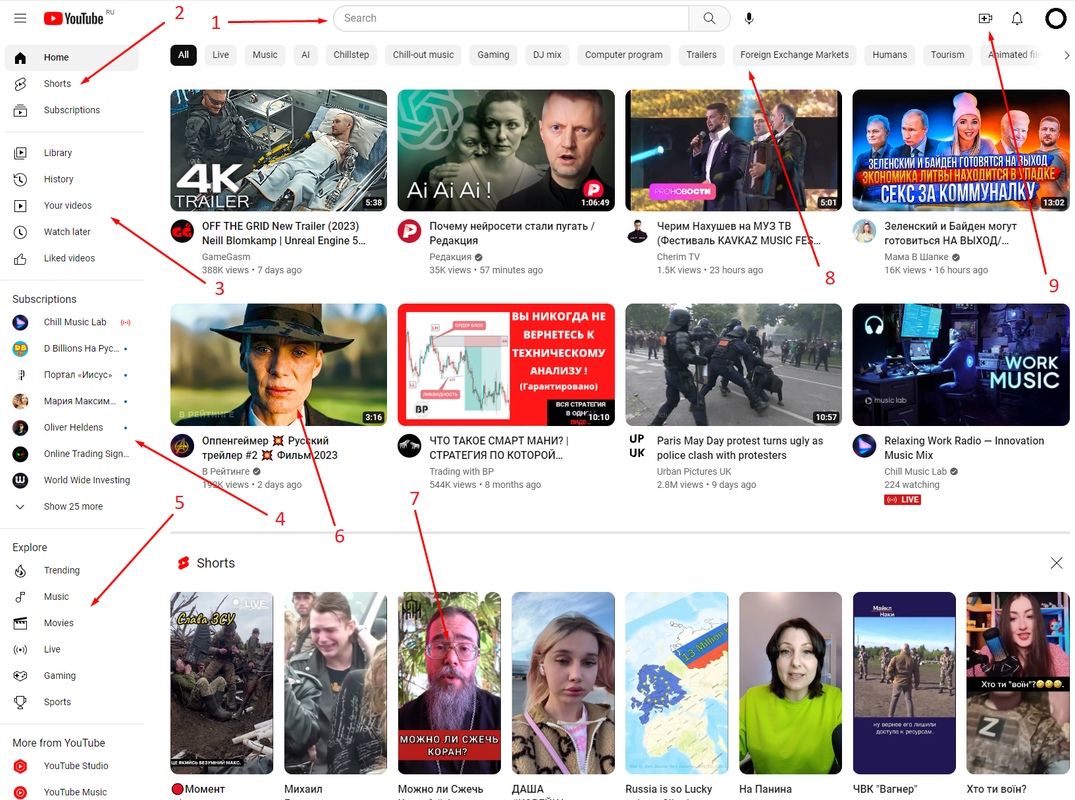Open the notifications bell
This screenshot has width=1075, height=800.
pos(1017,18)
